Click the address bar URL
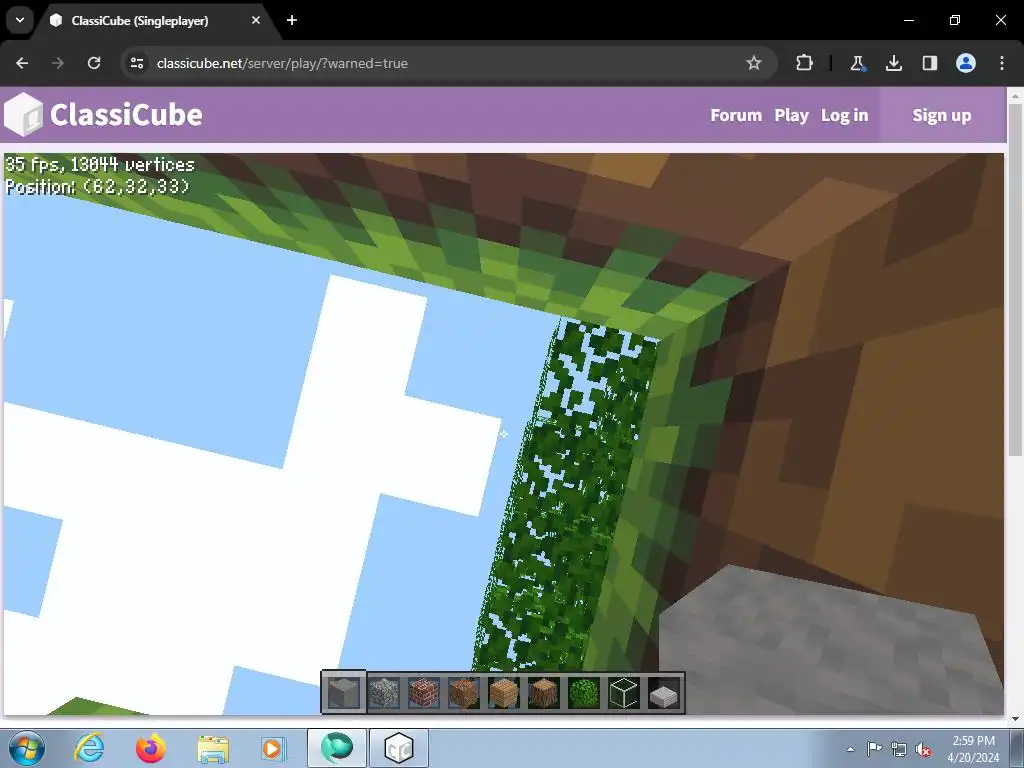This screenshot has width=1024, height=768. click(282, 63)
